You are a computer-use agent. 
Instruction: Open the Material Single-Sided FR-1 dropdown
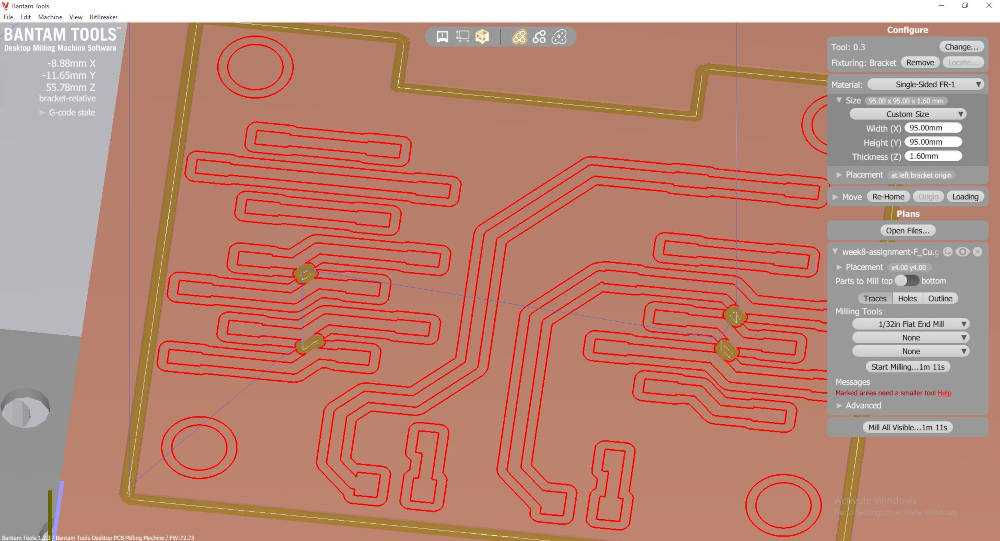coord(925,84)
